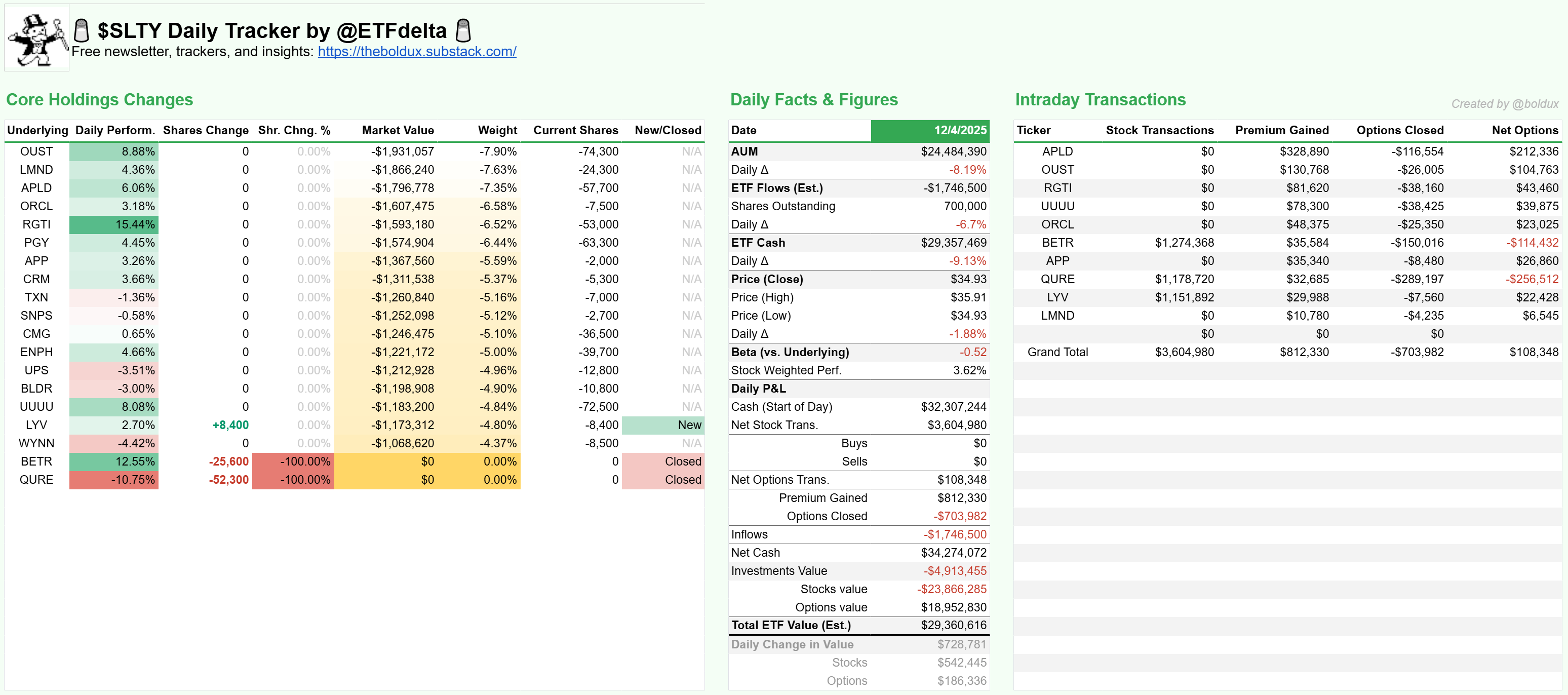Click the +8,400 shares change value
The height and width of the screenshot is (695, 1568).
pos(230,425)
